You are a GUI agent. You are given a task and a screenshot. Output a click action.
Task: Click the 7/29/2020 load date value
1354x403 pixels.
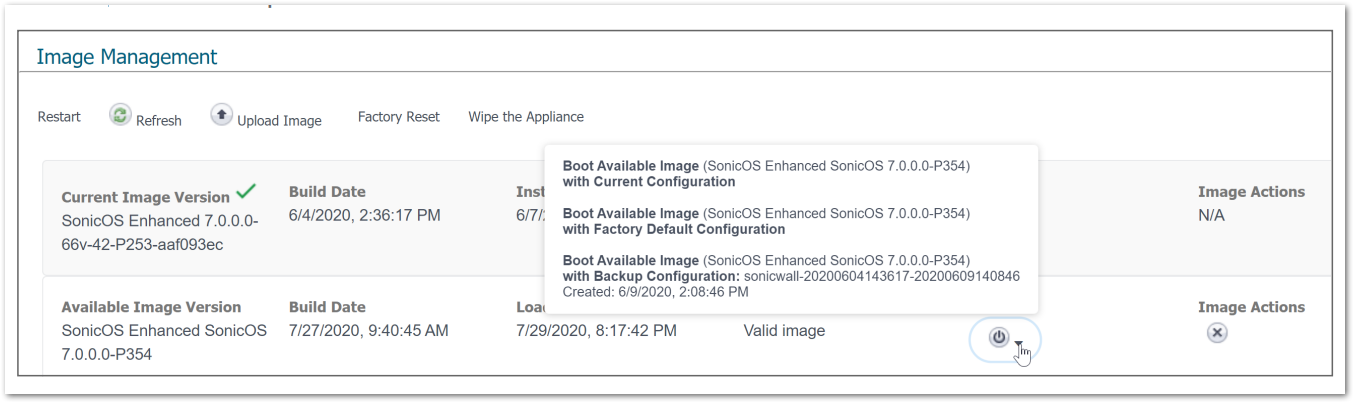pyautogui.click(x=596, y=330)
